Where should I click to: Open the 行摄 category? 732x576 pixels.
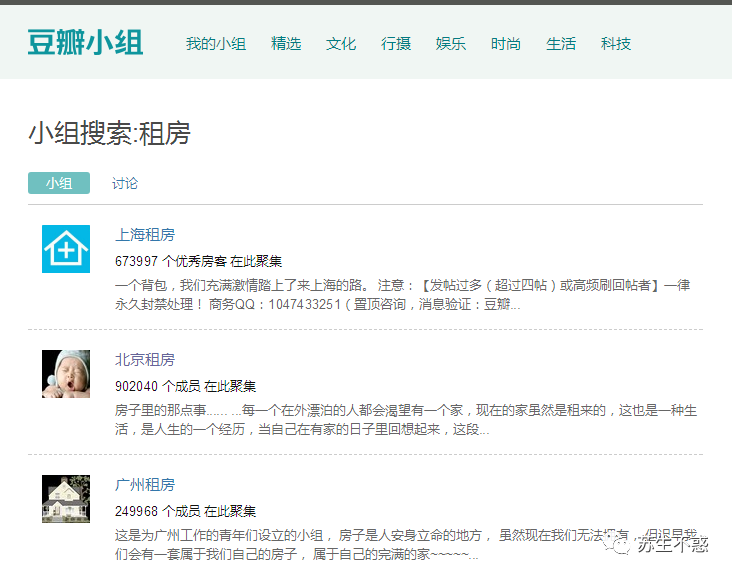coord(396,44)
